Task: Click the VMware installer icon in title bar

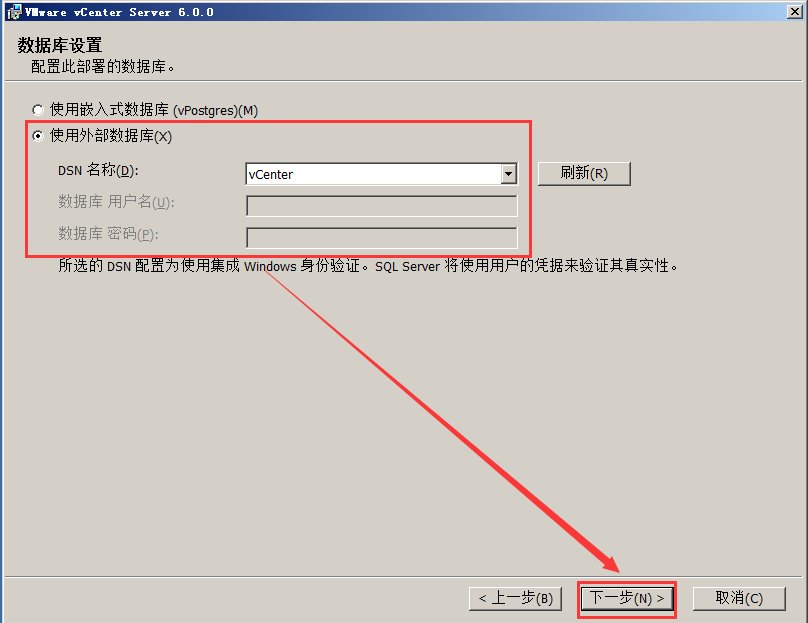Action: pyautogui.click(x=14, y=12)
